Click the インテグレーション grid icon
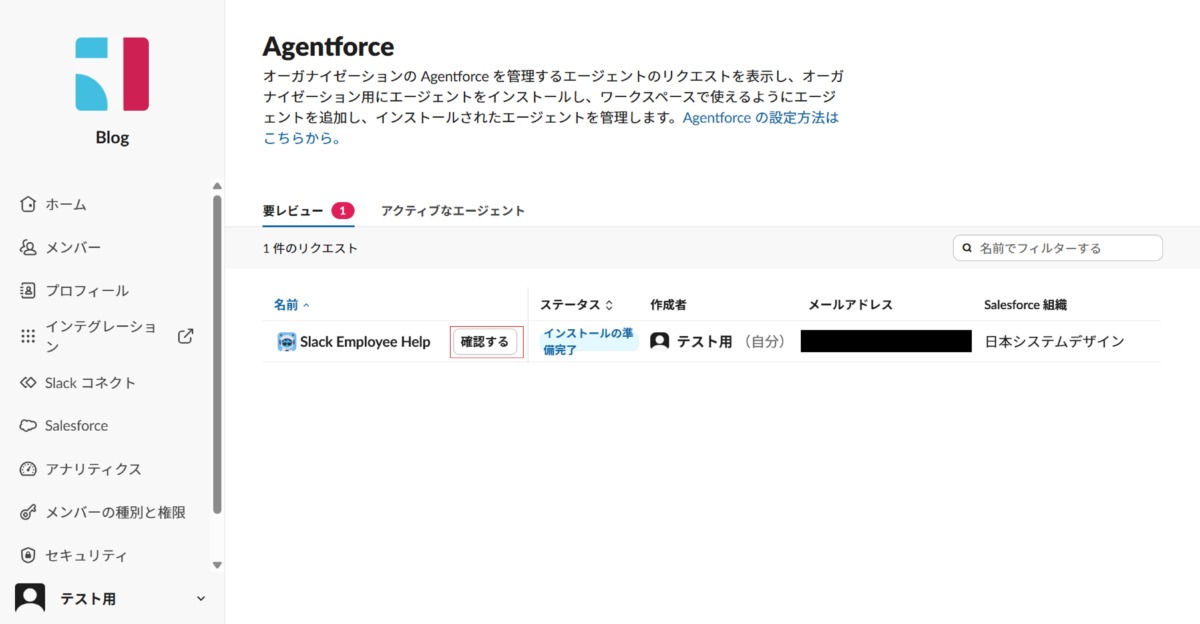Screen dimensions: 1200x624 (28, 337)
